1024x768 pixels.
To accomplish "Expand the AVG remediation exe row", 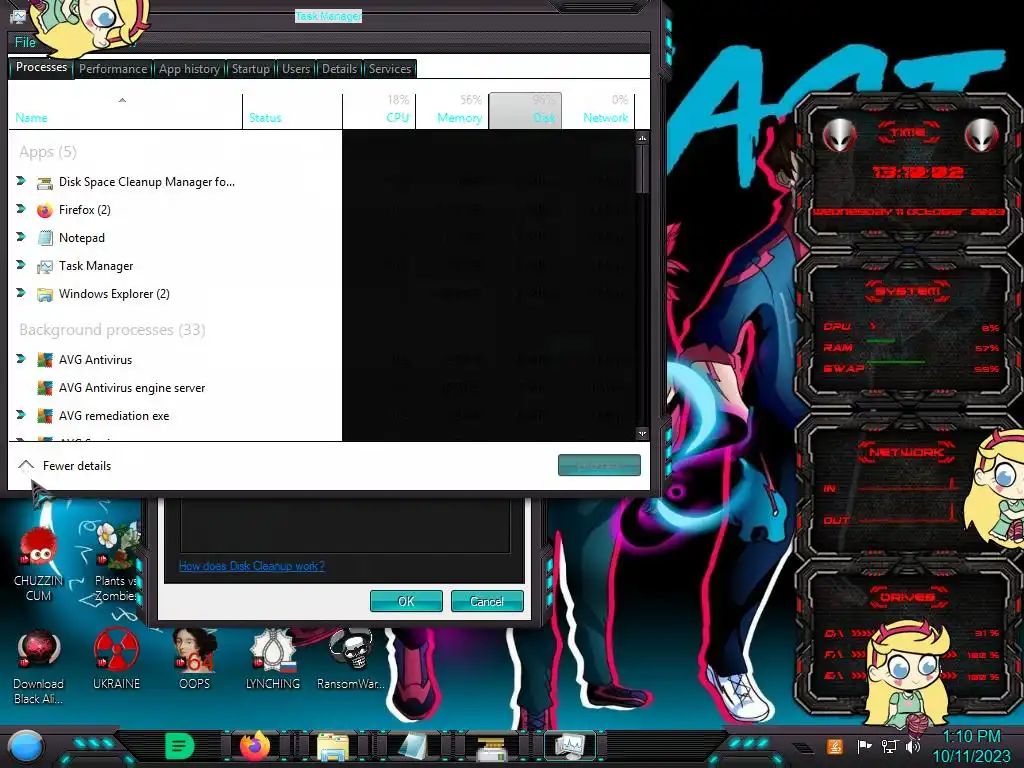I will click(x=21, y=415).
